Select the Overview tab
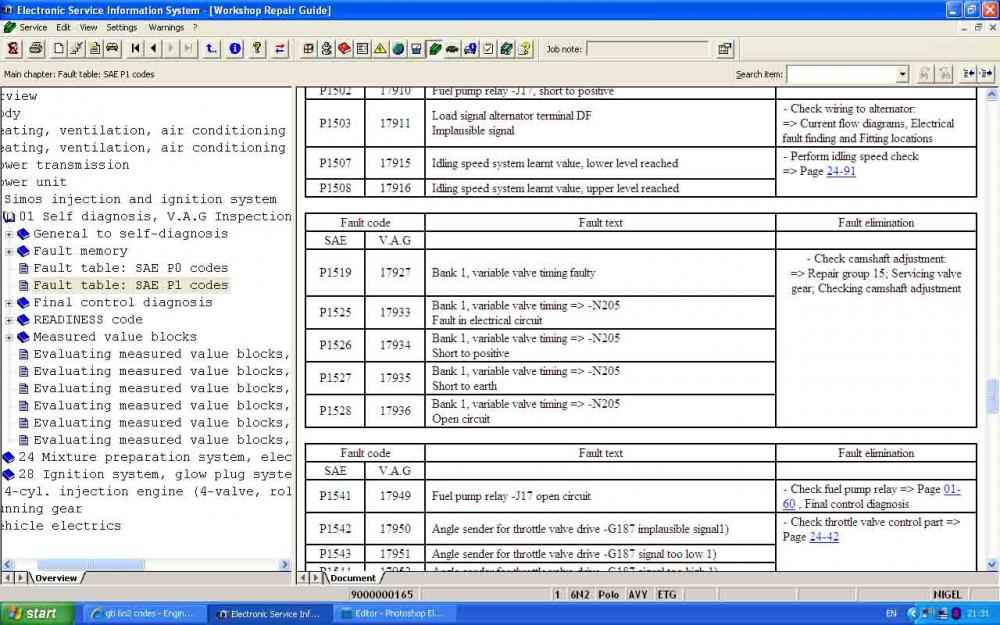The height and width of the screenshot is (625, 1000). 56,578
